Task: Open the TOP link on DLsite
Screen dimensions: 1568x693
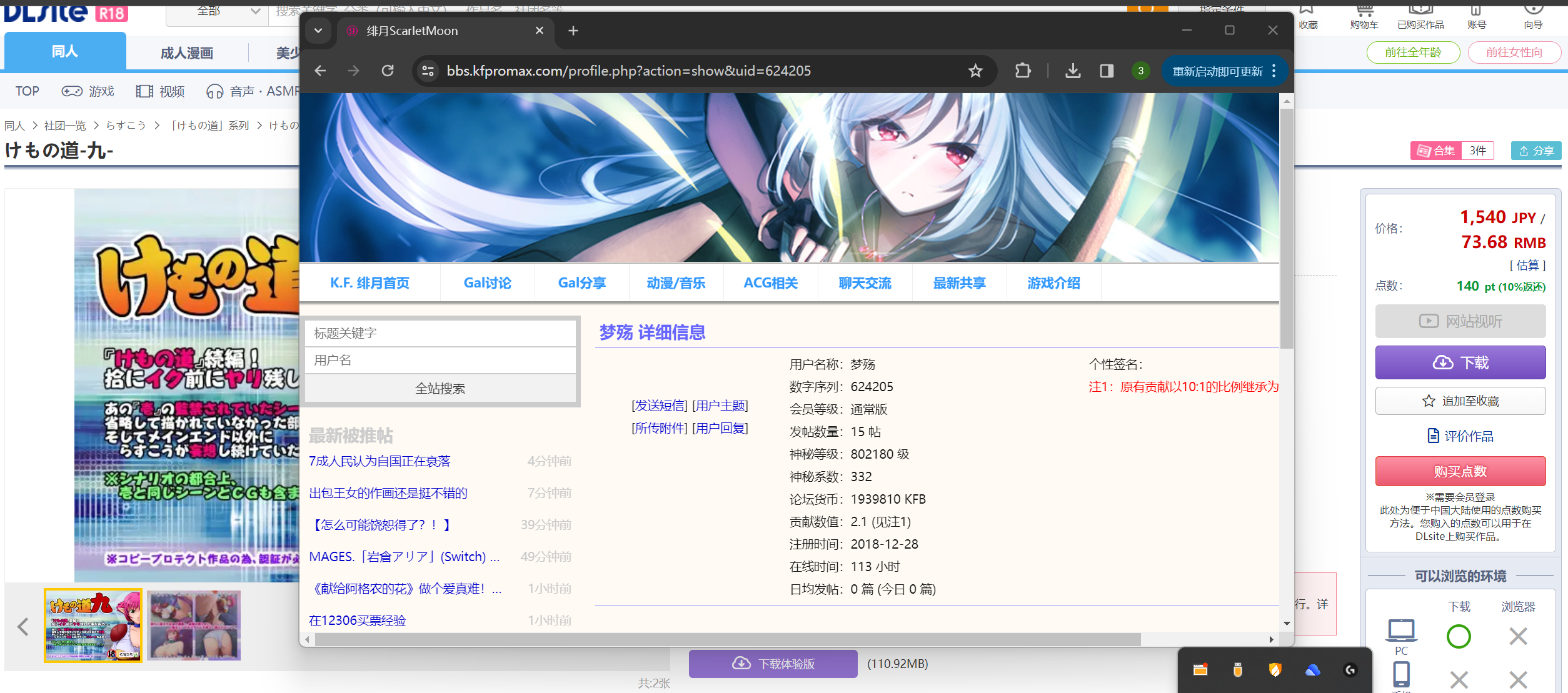Action: point(27,92)
